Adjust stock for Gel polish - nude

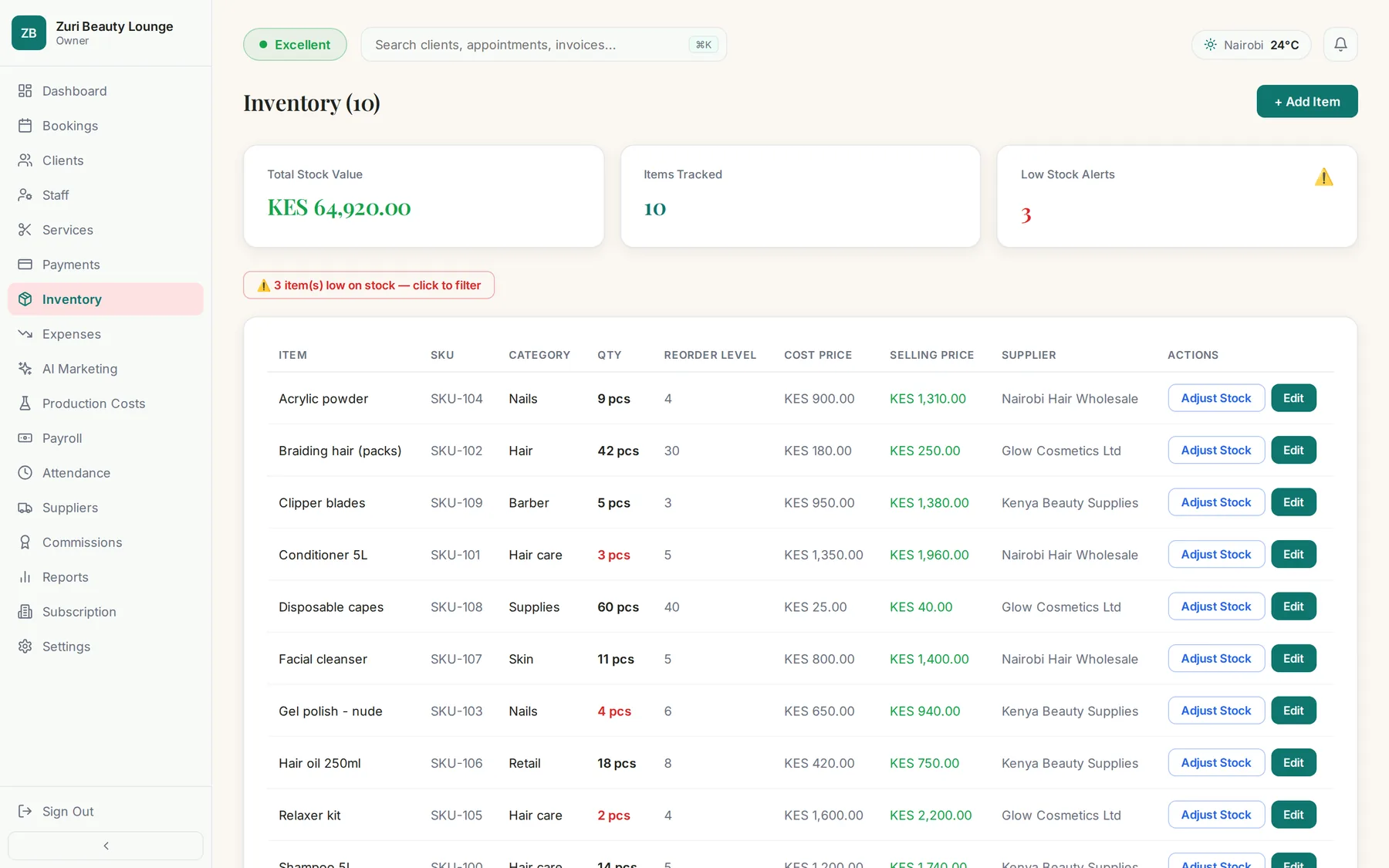[1215, 711]
